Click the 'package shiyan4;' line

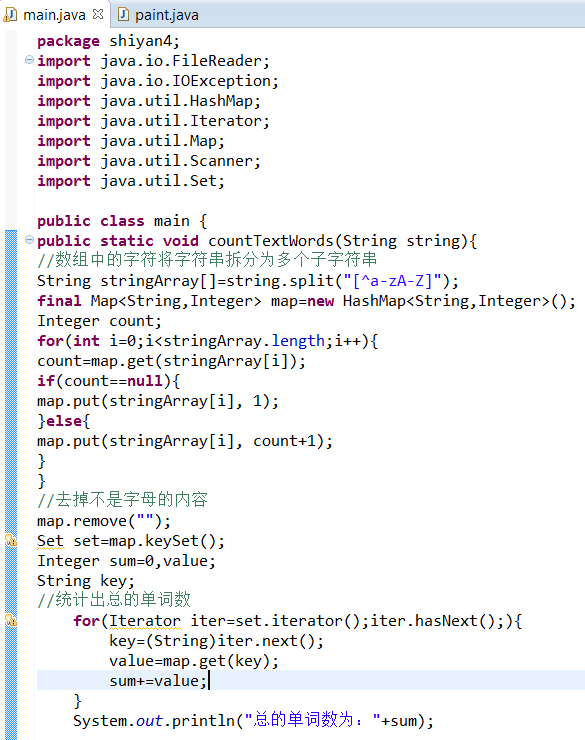point(109,41)
